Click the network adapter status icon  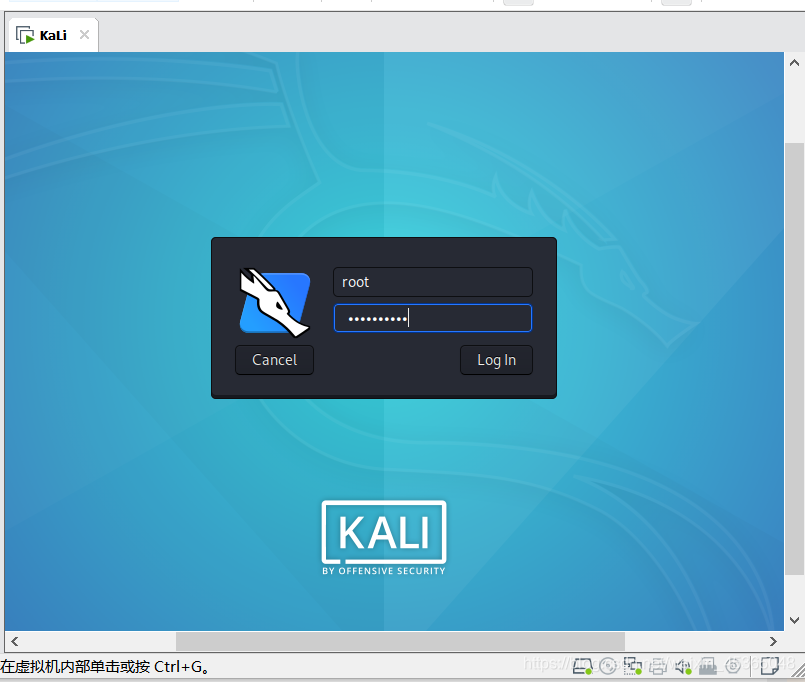pyautogui.click(x=632, y=666)
